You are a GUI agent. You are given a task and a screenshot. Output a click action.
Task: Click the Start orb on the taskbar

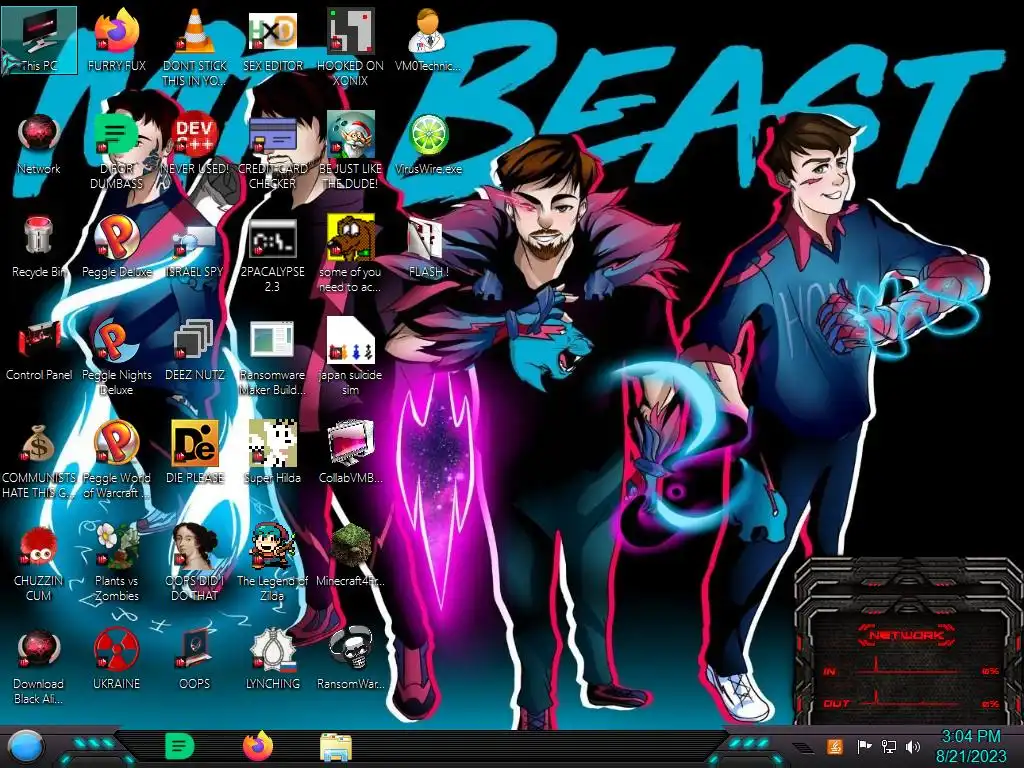pos(24,746)
